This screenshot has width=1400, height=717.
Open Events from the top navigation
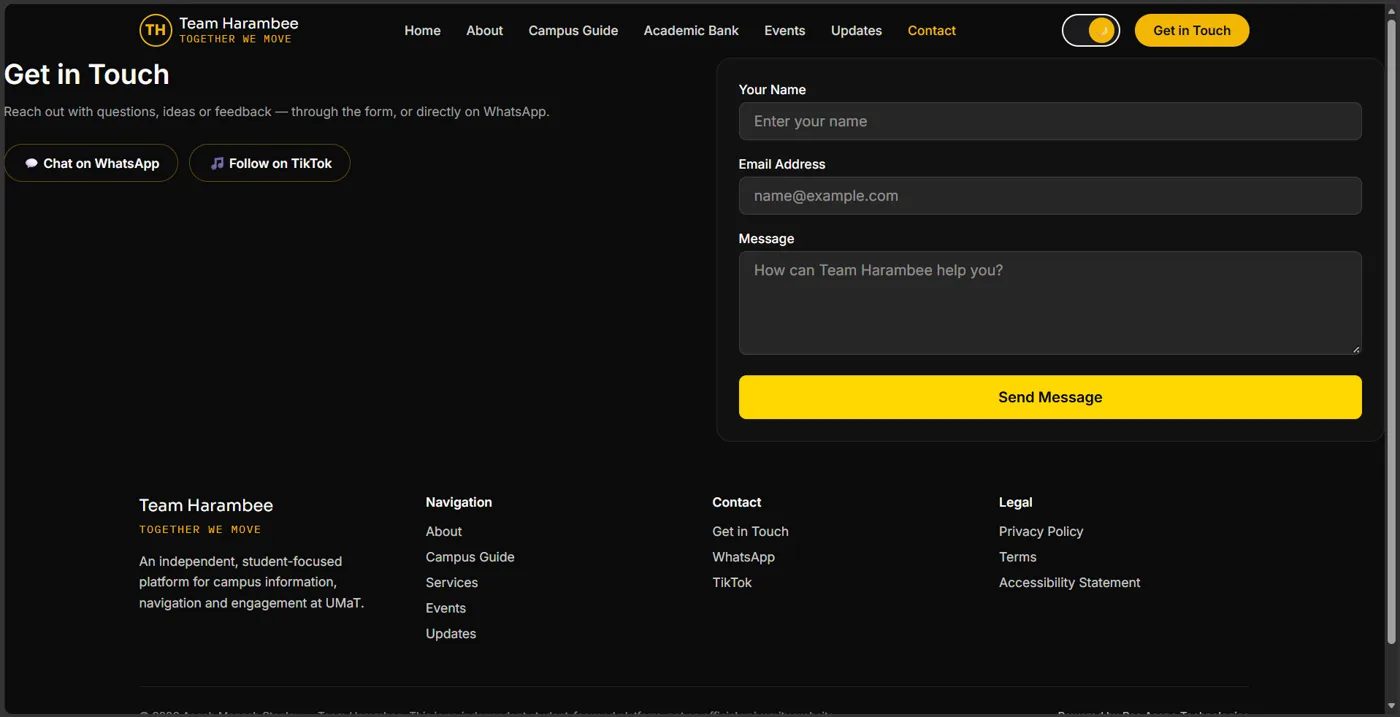pos(784,30)
